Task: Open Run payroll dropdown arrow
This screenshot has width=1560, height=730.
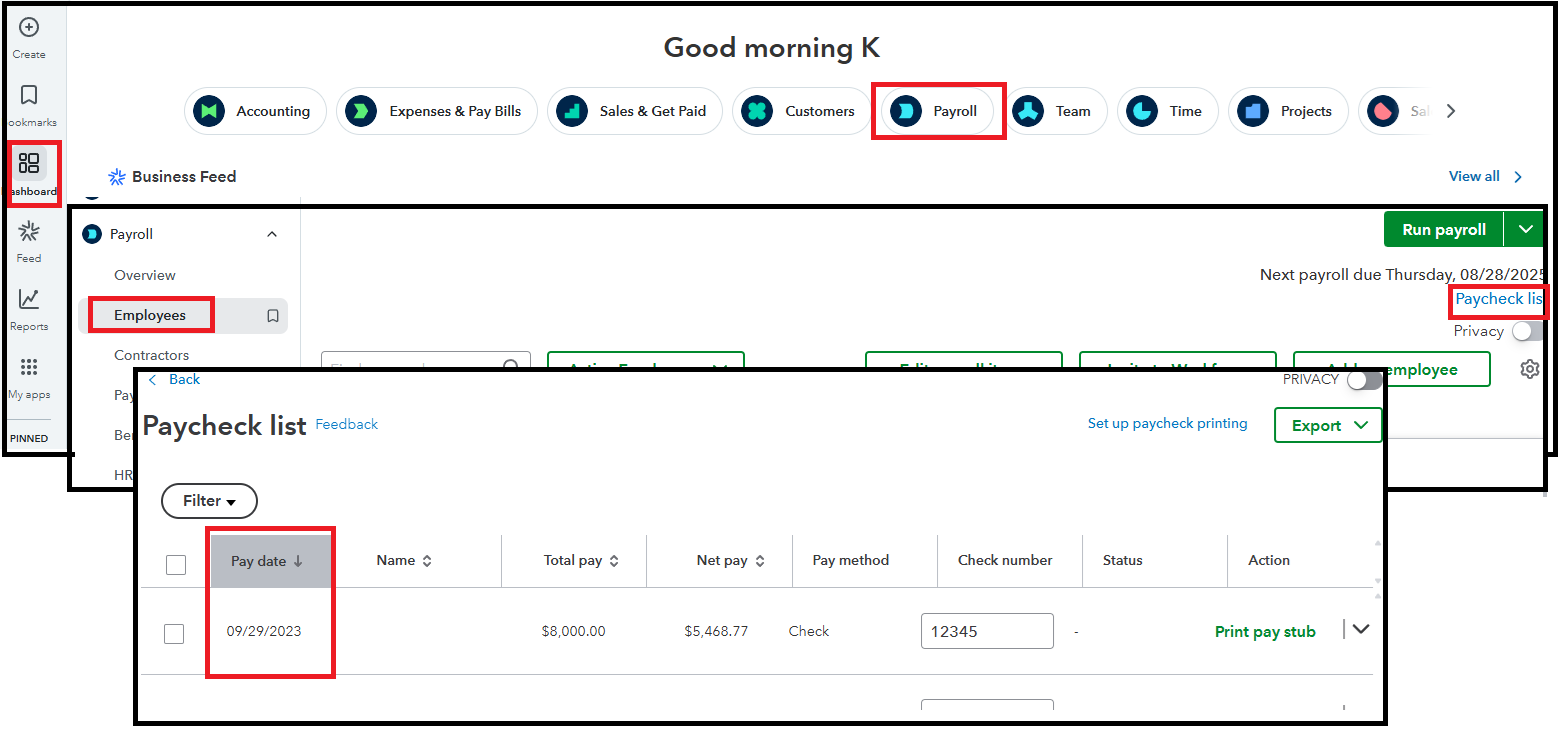Action: [1525, 229]
